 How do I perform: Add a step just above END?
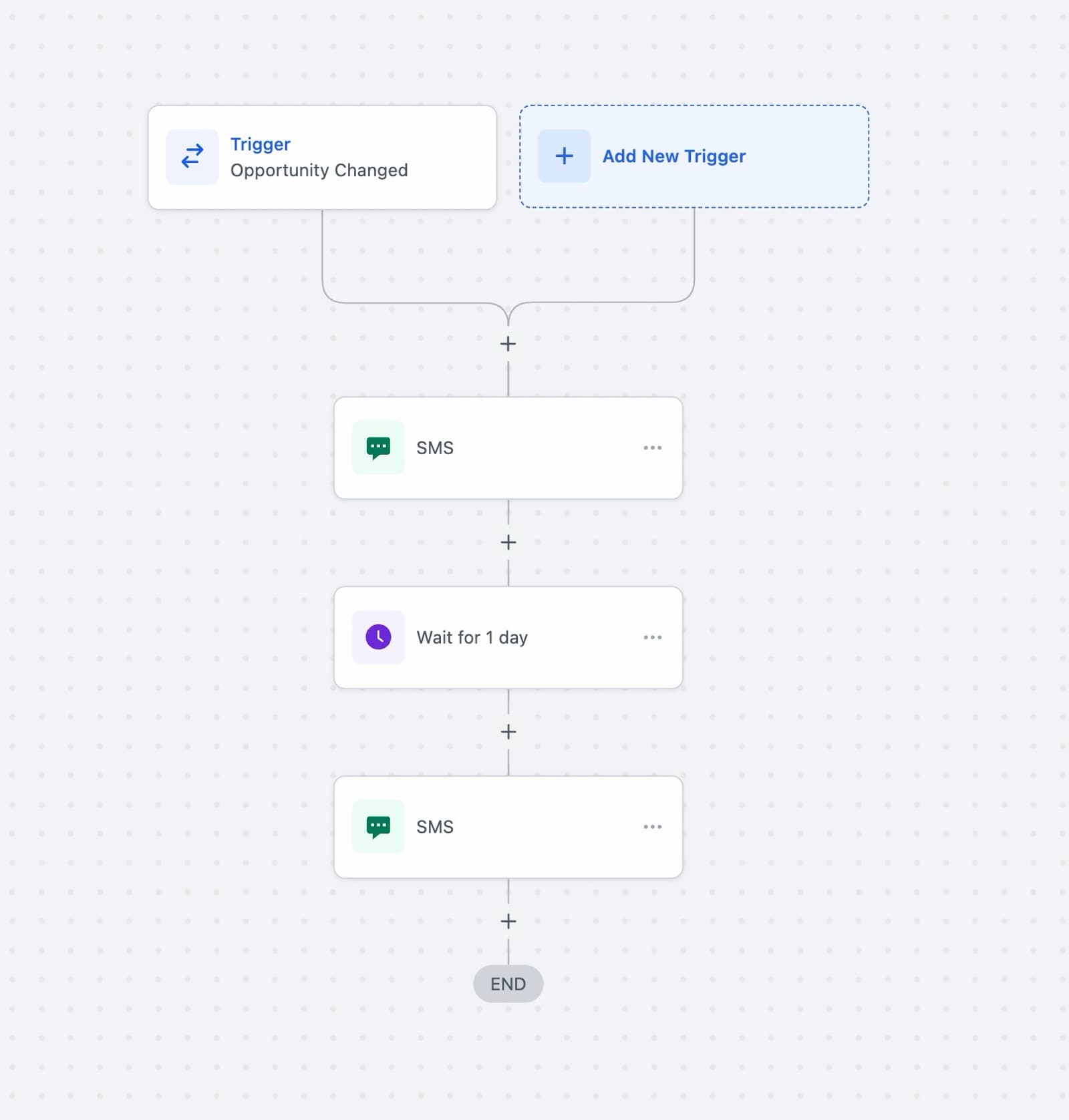click(508, 922)
